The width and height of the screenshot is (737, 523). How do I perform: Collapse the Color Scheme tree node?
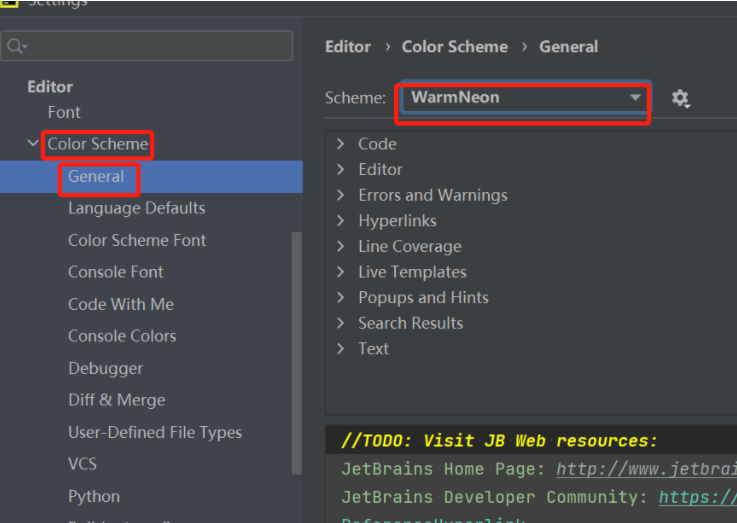coord(33,143)
